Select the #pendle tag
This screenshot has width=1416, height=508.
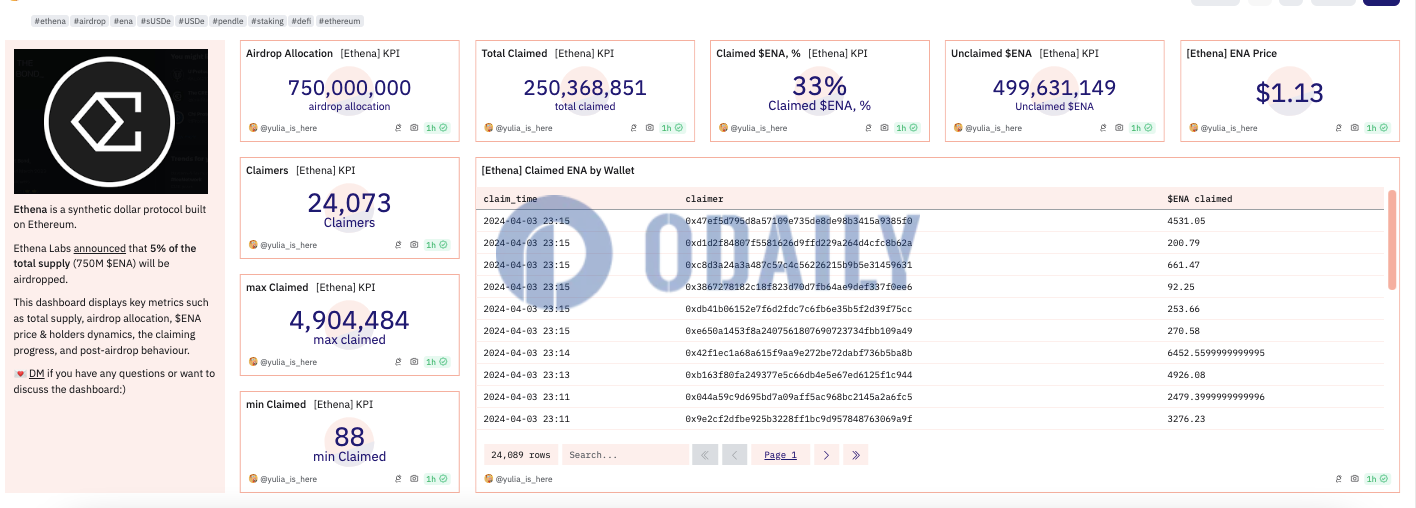click(228, 20)
